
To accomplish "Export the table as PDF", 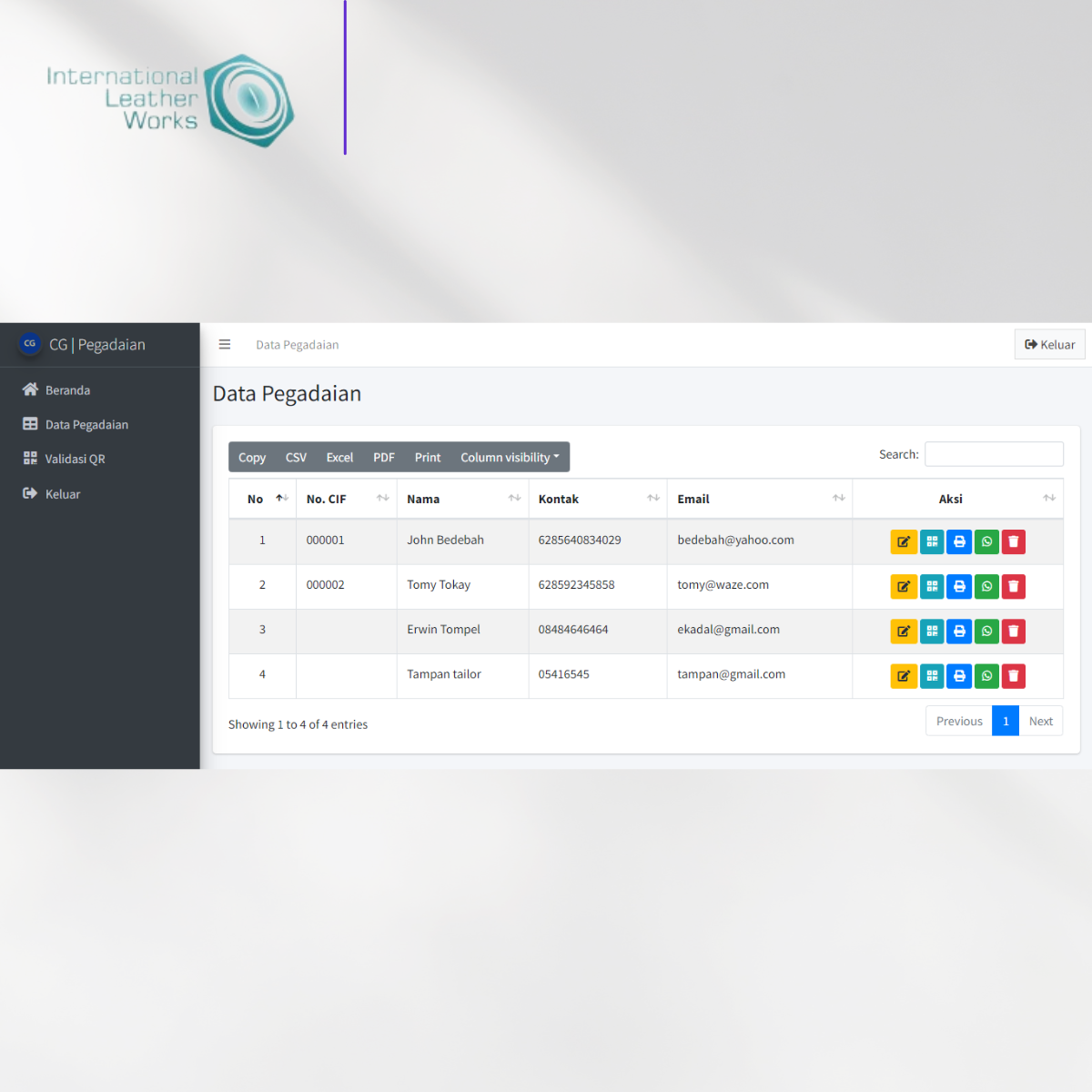I will [x=384, y=457].
